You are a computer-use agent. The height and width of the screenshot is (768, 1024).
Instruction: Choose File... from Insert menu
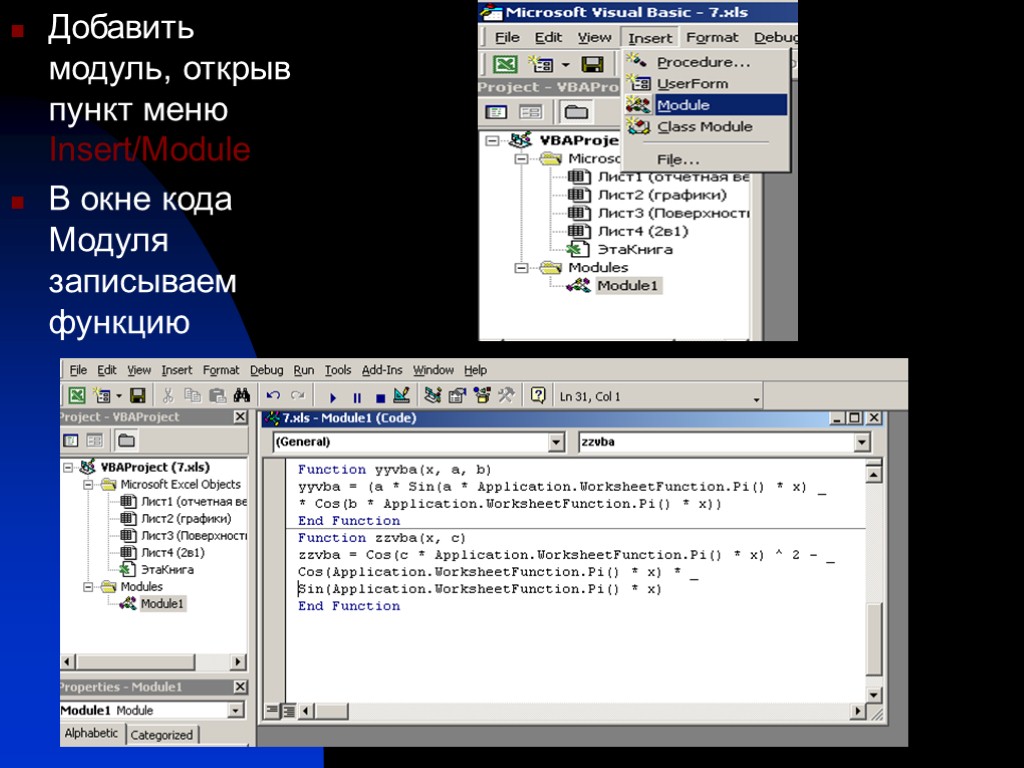[x=706, y=159]
